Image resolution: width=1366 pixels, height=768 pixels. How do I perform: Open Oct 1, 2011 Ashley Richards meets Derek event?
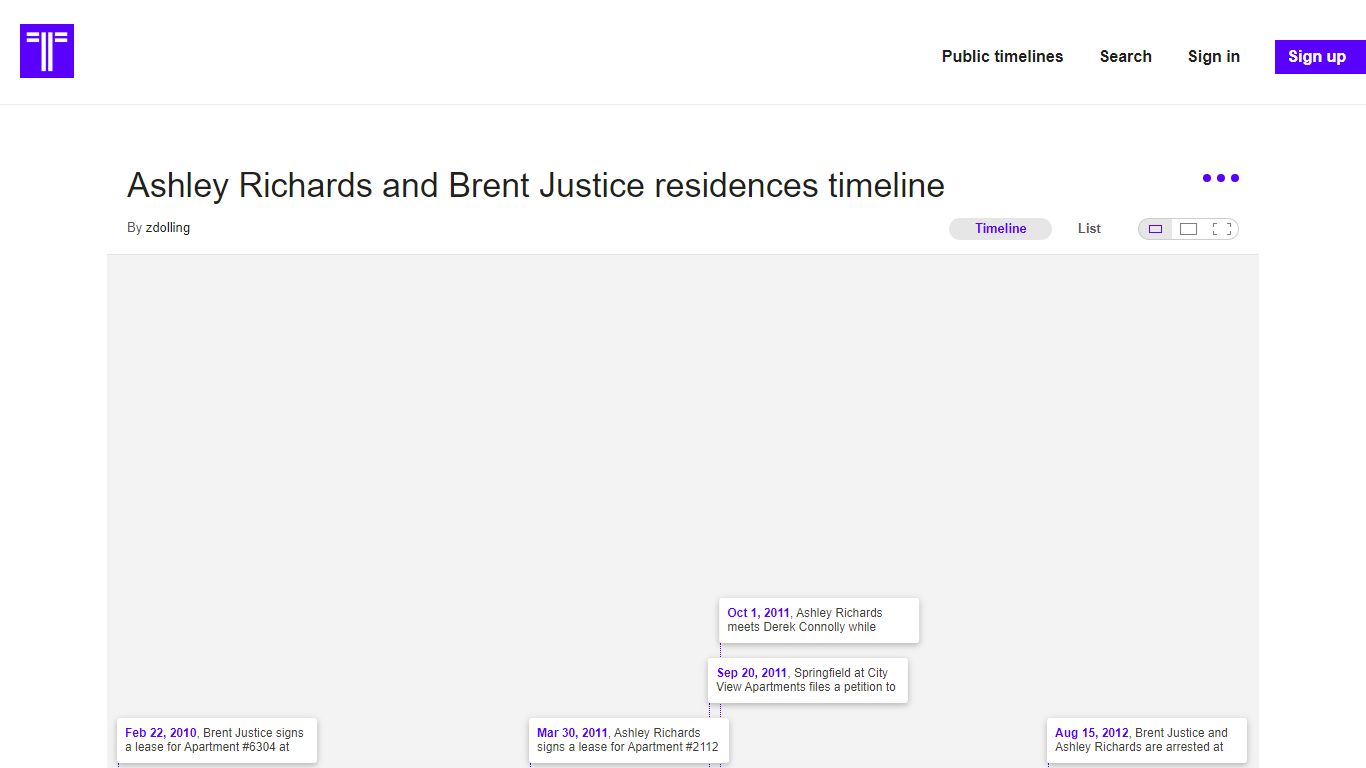(x=819, y=620)
